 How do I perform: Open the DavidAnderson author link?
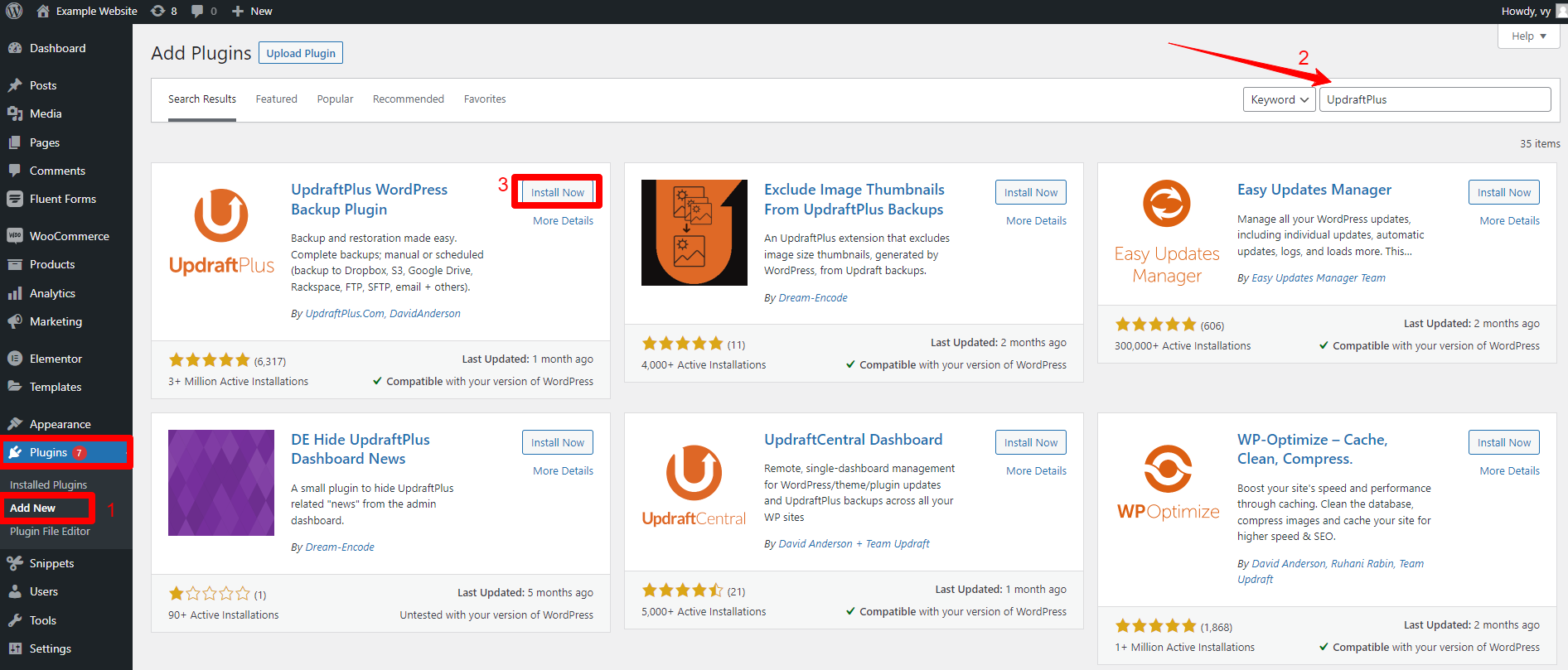tap(425, 313)
